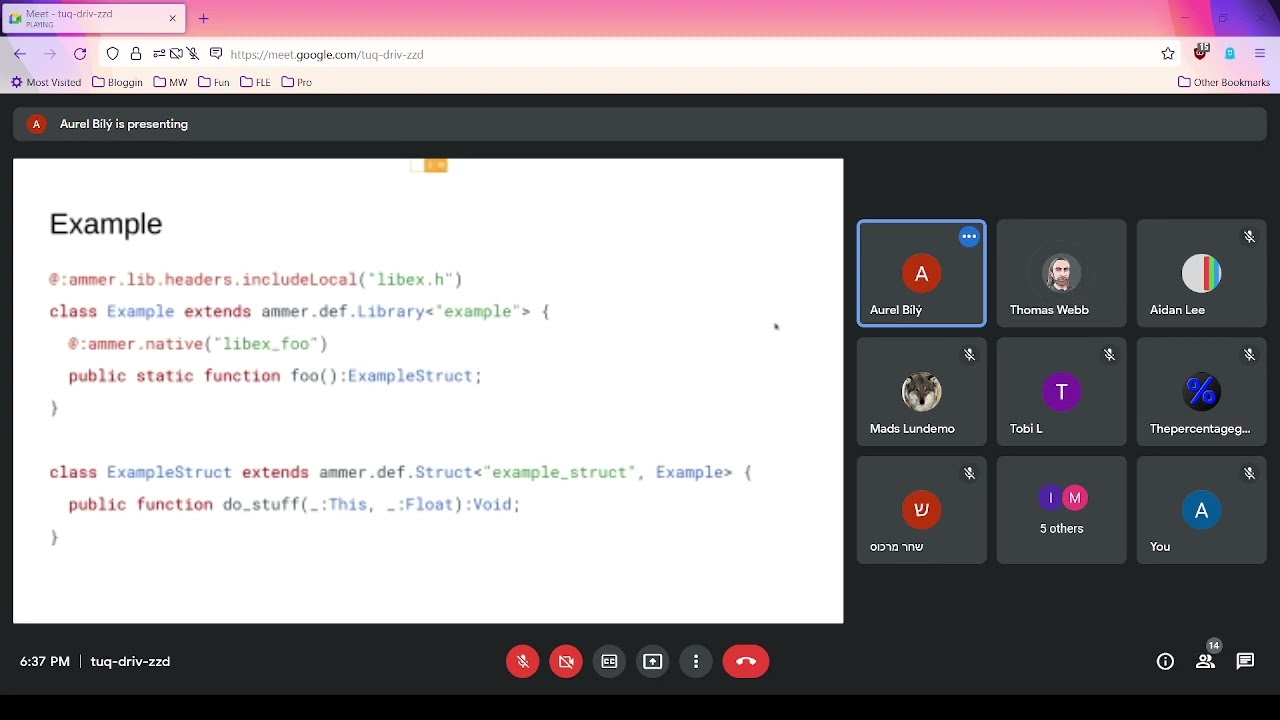Screen dimensions: 1280x720
Task: Open the blue ghost extension icon
Action: pos(1232,55)
